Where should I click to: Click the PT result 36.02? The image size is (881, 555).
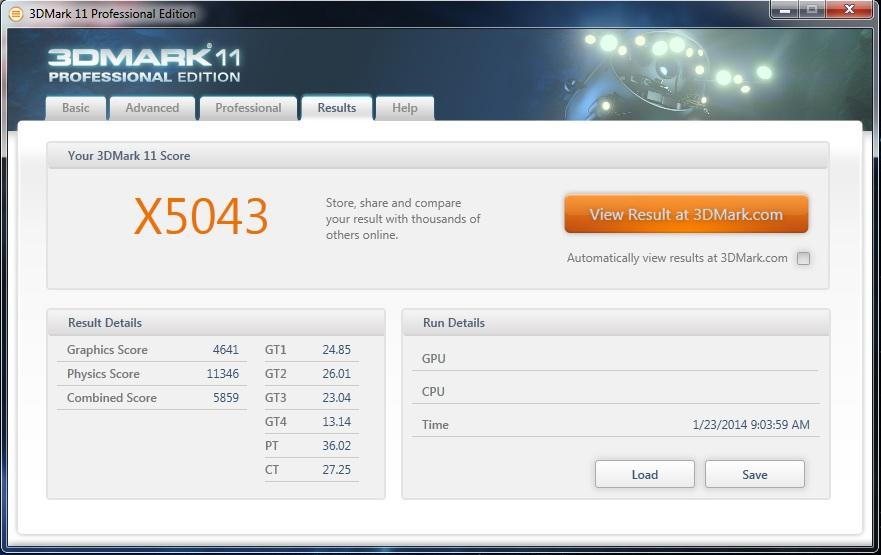(x=337, y=445)
